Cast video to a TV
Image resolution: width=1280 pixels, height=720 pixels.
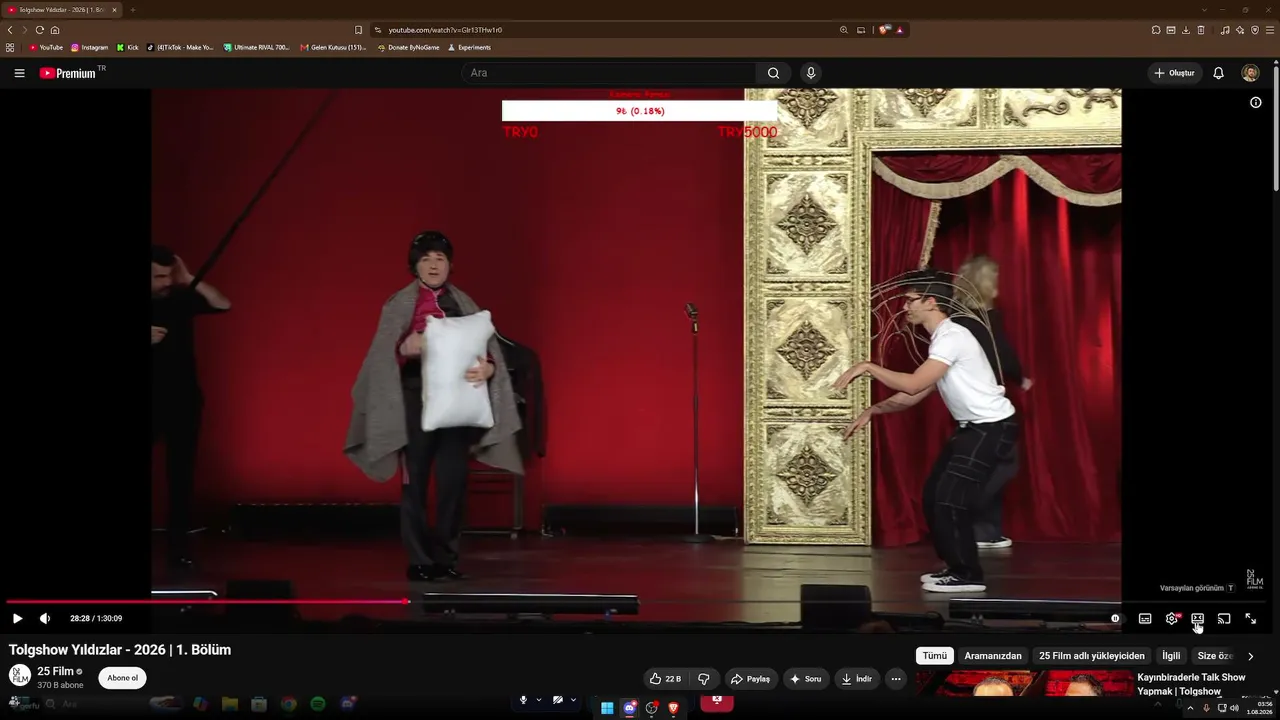coord(1224,619)
